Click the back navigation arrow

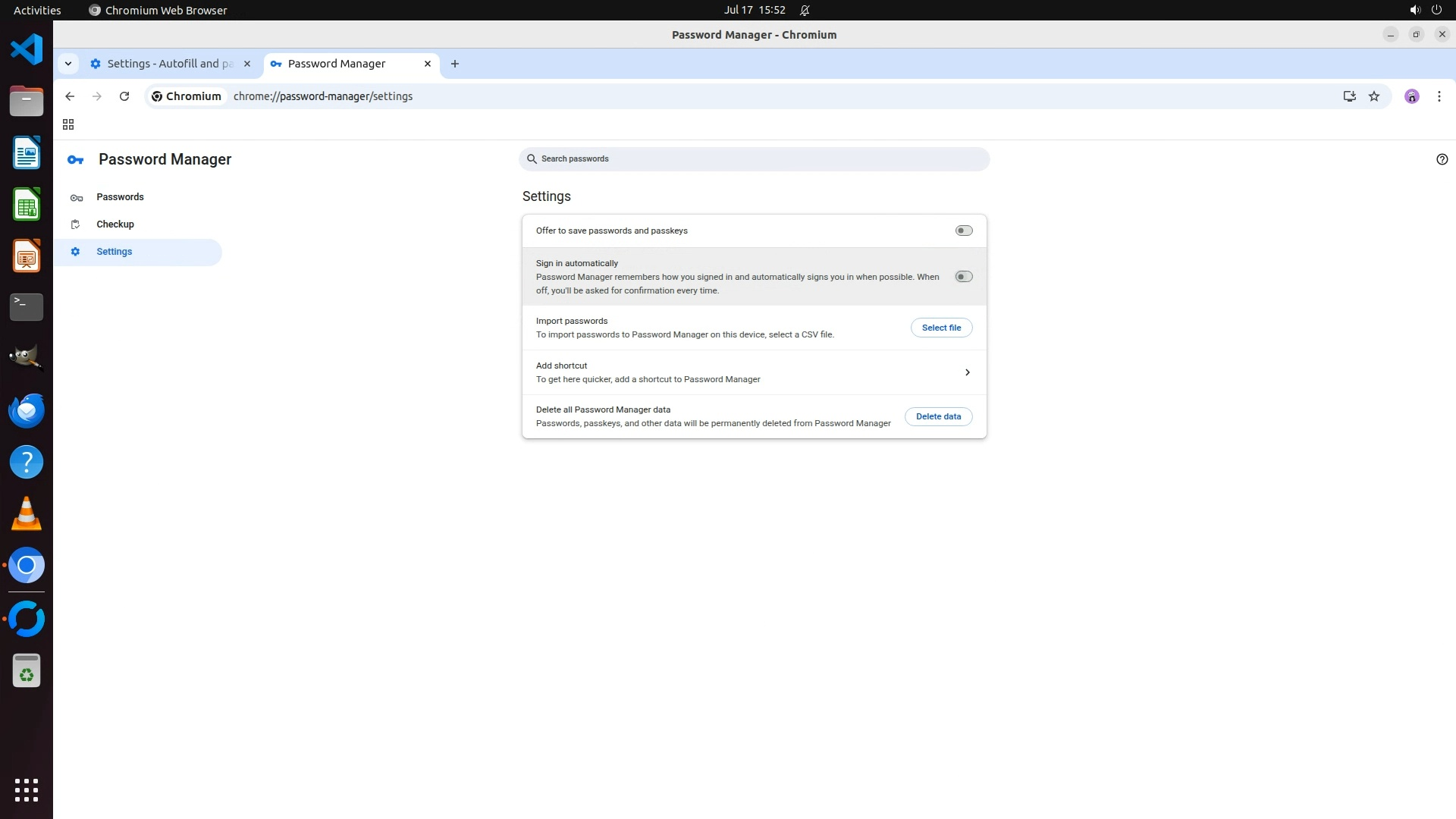[x=70, y=96]
